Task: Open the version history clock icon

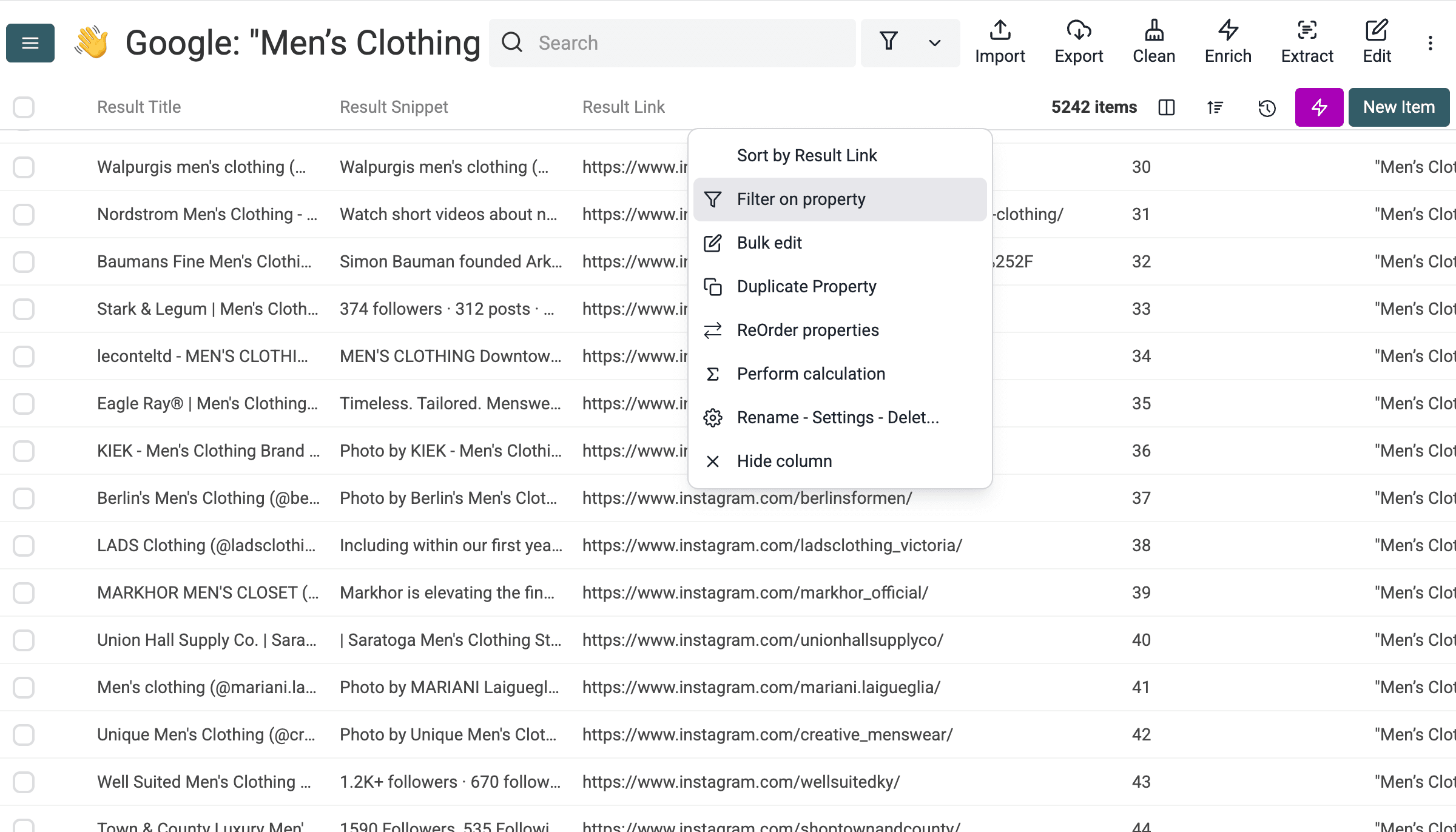Action: pyautogui.click(x=1267, y=108)
